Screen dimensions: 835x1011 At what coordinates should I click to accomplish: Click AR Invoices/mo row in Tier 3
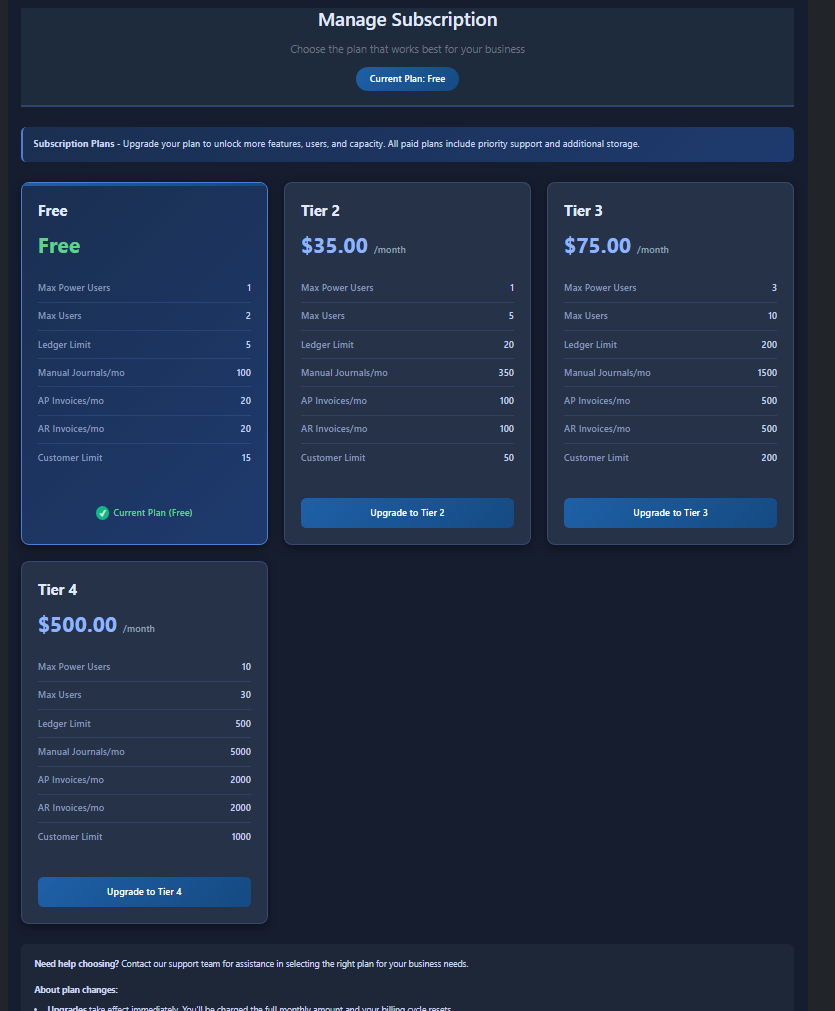click(x=671, y=429)
